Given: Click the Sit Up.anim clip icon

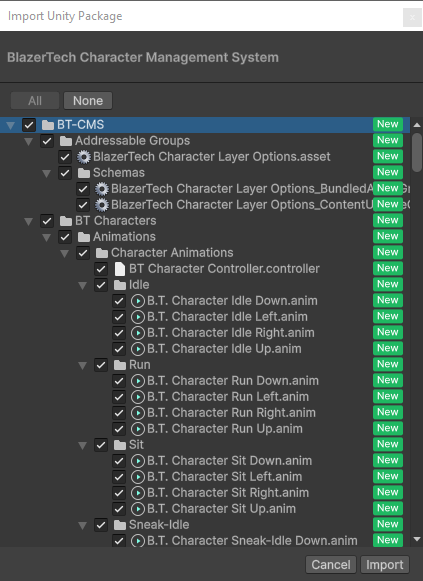Looking at the screenshot, I should tap(138, 509).
